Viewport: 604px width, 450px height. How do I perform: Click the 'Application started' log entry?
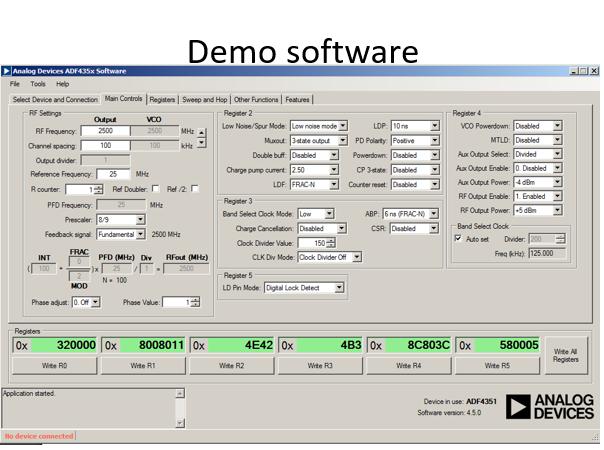29,393
